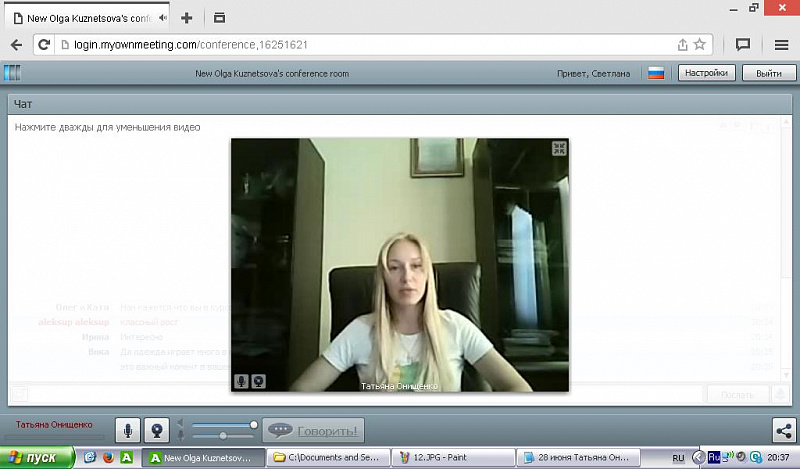Click webcam icon on the video overlay
This screenshot has height=469, width=800.
pyautogui.click(x=258, y=381)
